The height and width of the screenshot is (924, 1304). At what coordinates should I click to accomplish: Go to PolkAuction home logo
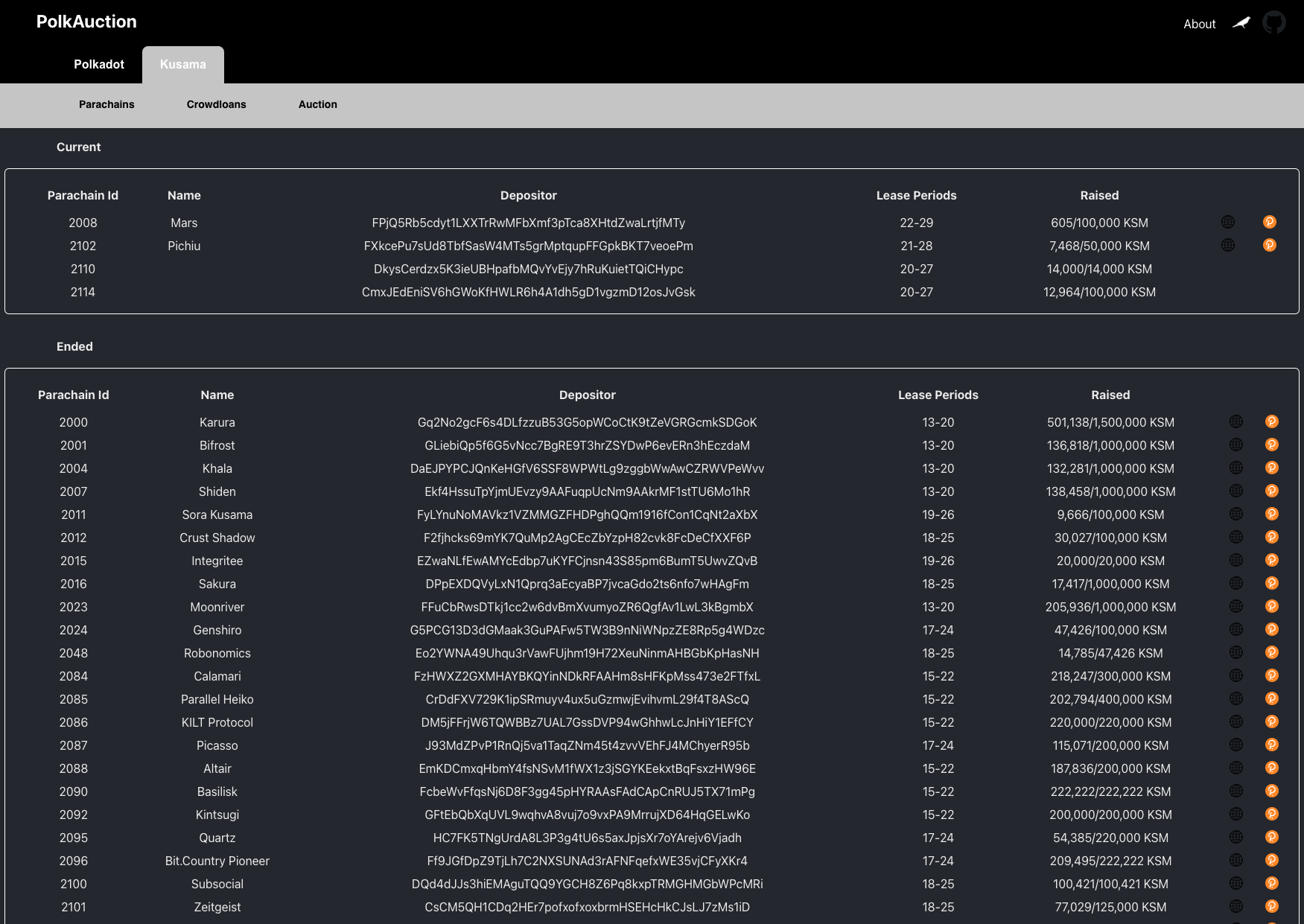(x=86, y=22)
